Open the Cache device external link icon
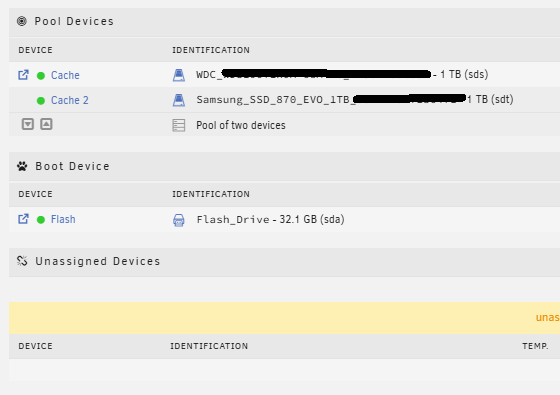 pos(23,75)
